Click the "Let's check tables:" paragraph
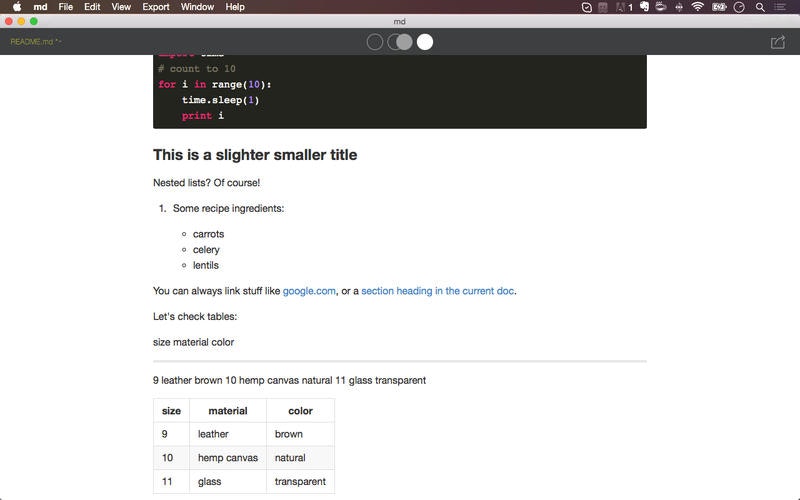Image resolution: width=800 pixels, height=500 pixels. click(x=195, y=316)
